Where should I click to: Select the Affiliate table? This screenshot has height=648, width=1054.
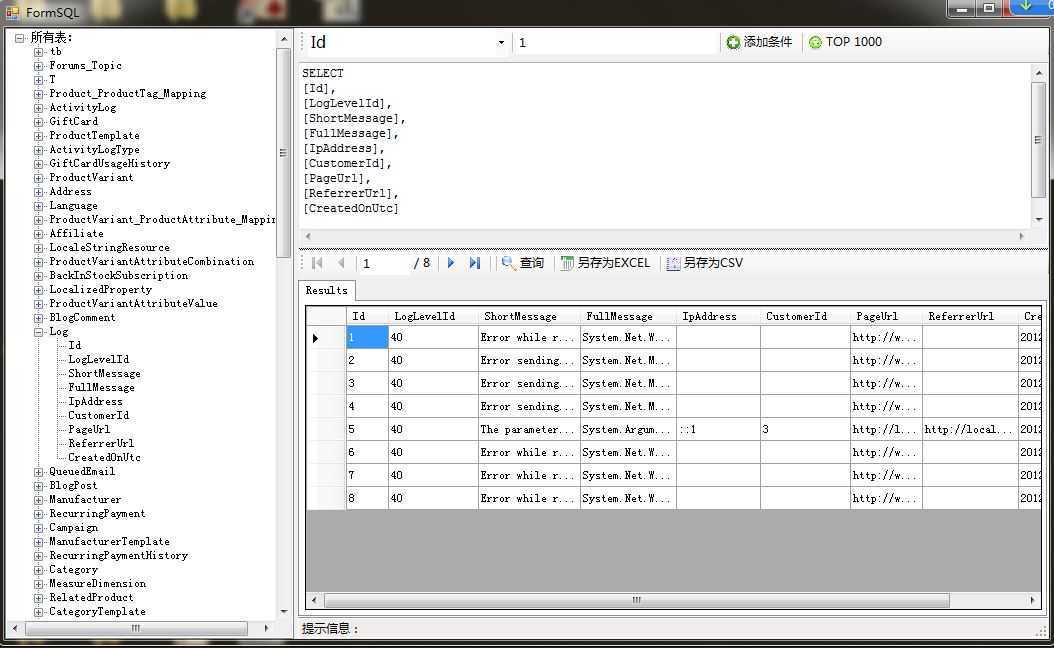click(76, 234)
